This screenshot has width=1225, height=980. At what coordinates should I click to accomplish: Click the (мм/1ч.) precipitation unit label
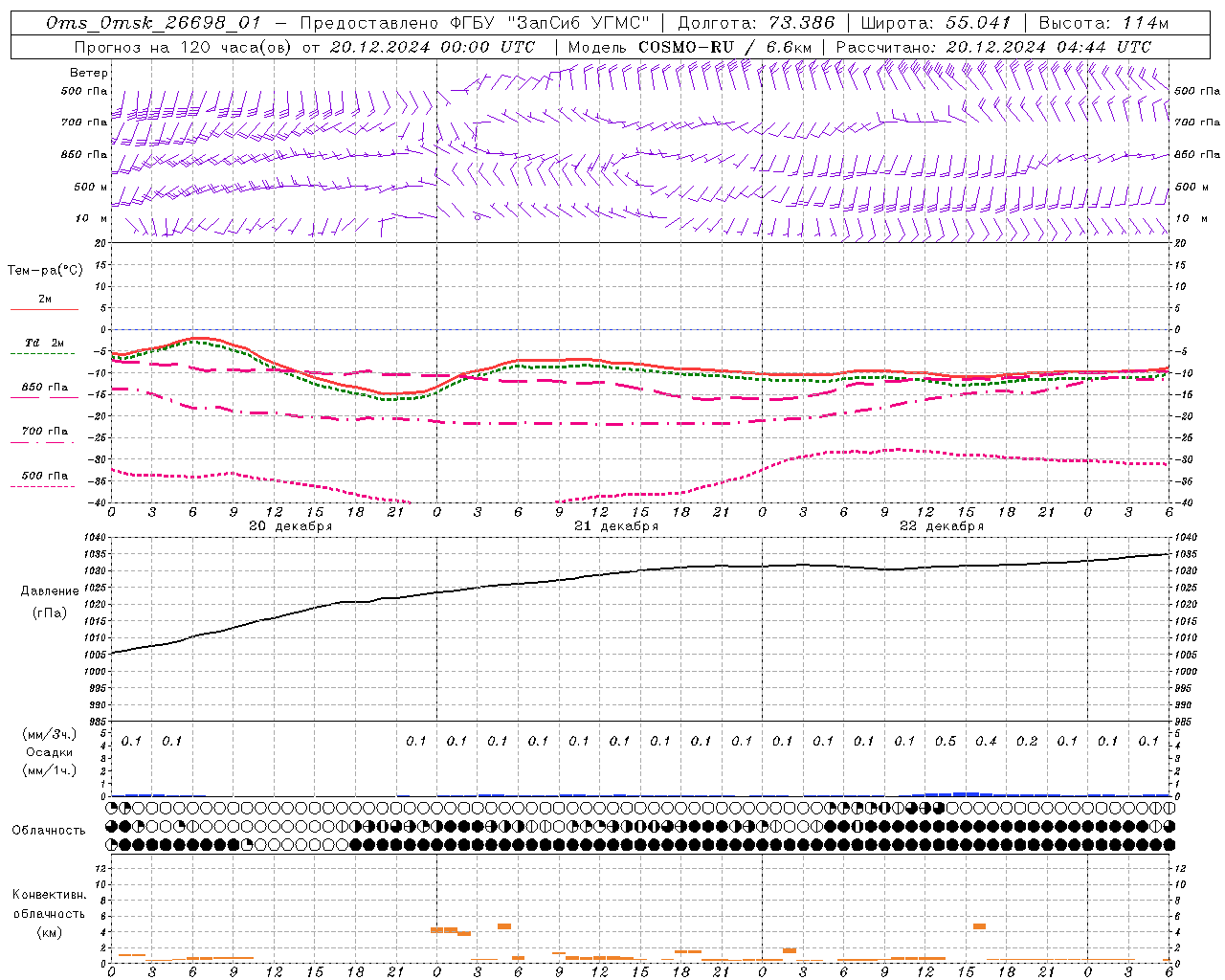point(50,770)
